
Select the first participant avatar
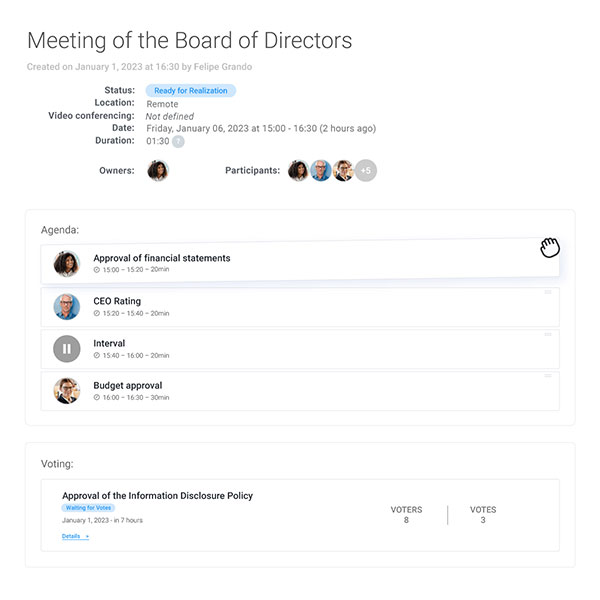(x=298, y=170)
